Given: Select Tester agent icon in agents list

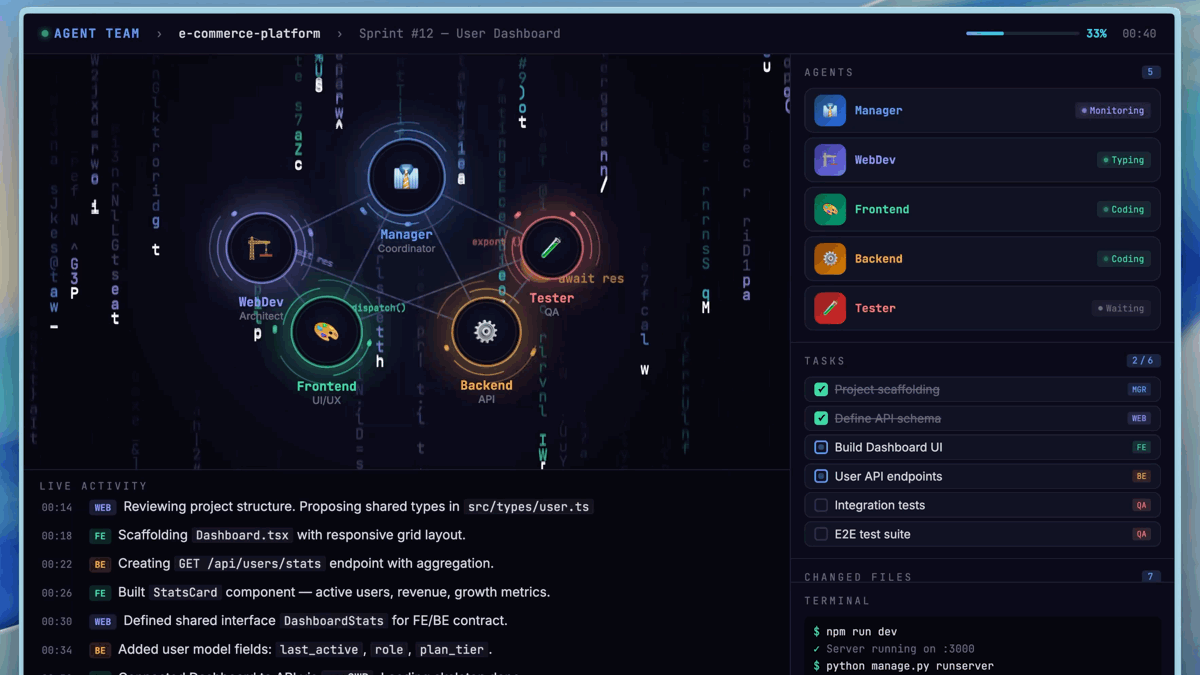Looking at the screenshot, I should (829, 308).
